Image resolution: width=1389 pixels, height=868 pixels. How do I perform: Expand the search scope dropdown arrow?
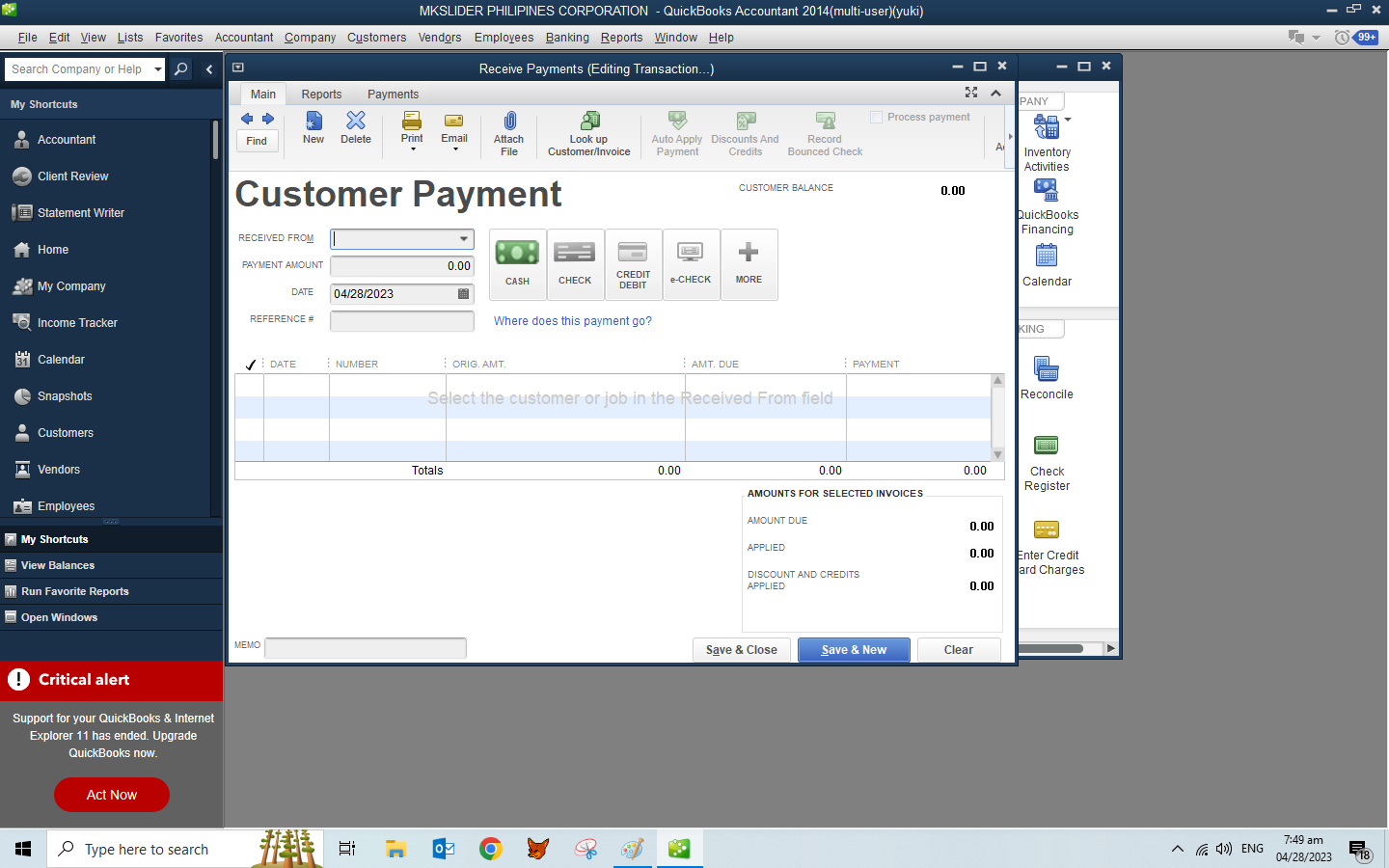(158, 69)
